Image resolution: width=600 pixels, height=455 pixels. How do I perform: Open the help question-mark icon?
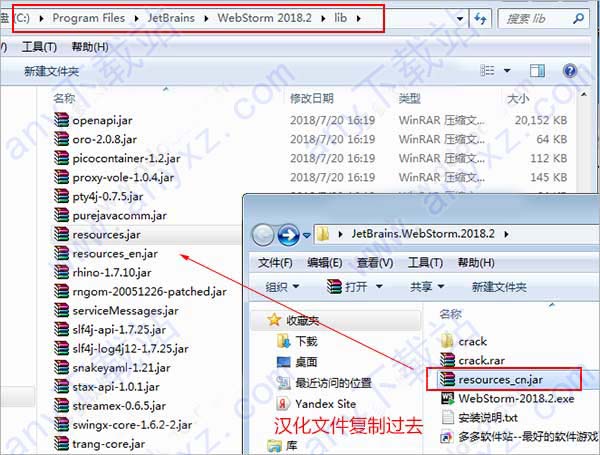point(570,71)
